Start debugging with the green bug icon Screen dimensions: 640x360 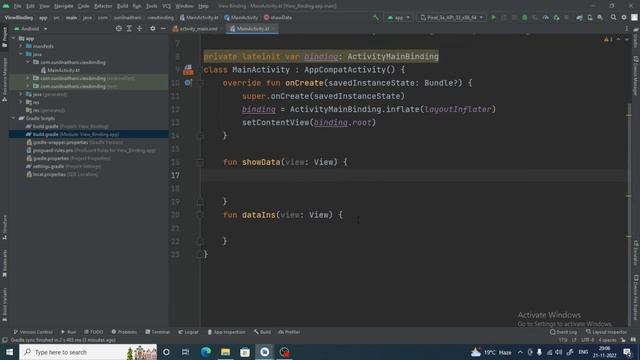tap(524, 18)
